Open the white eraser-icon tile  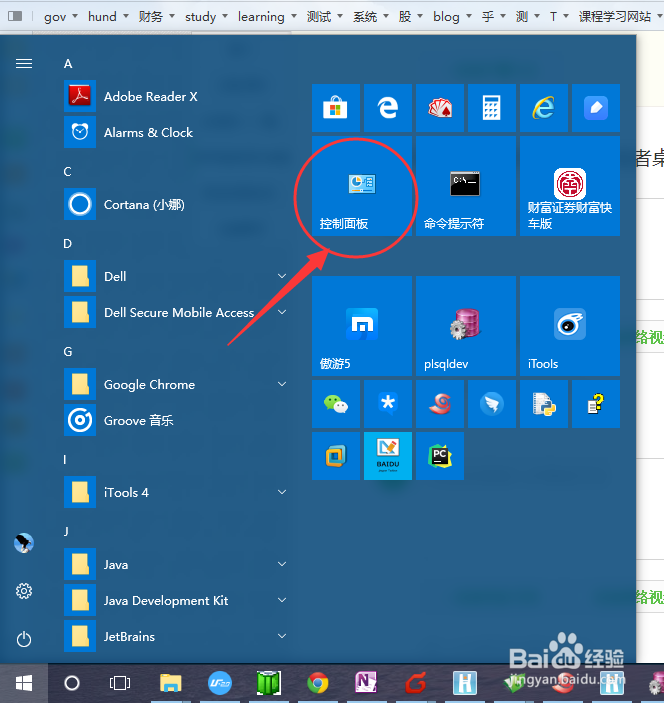pyautogui.click(x=596, y=108)
